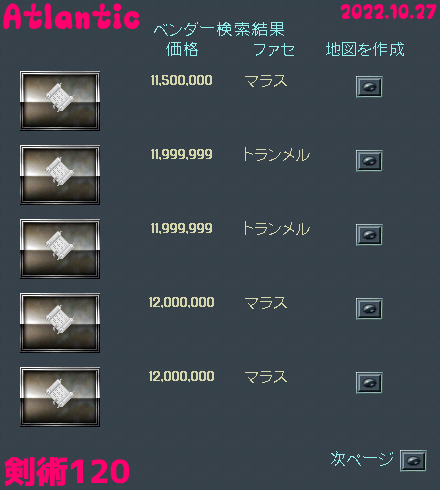This screenshot has height=490, width=440.
Task: Select the first scroll item priced 11,999,999
Action: tap(60, 175)
